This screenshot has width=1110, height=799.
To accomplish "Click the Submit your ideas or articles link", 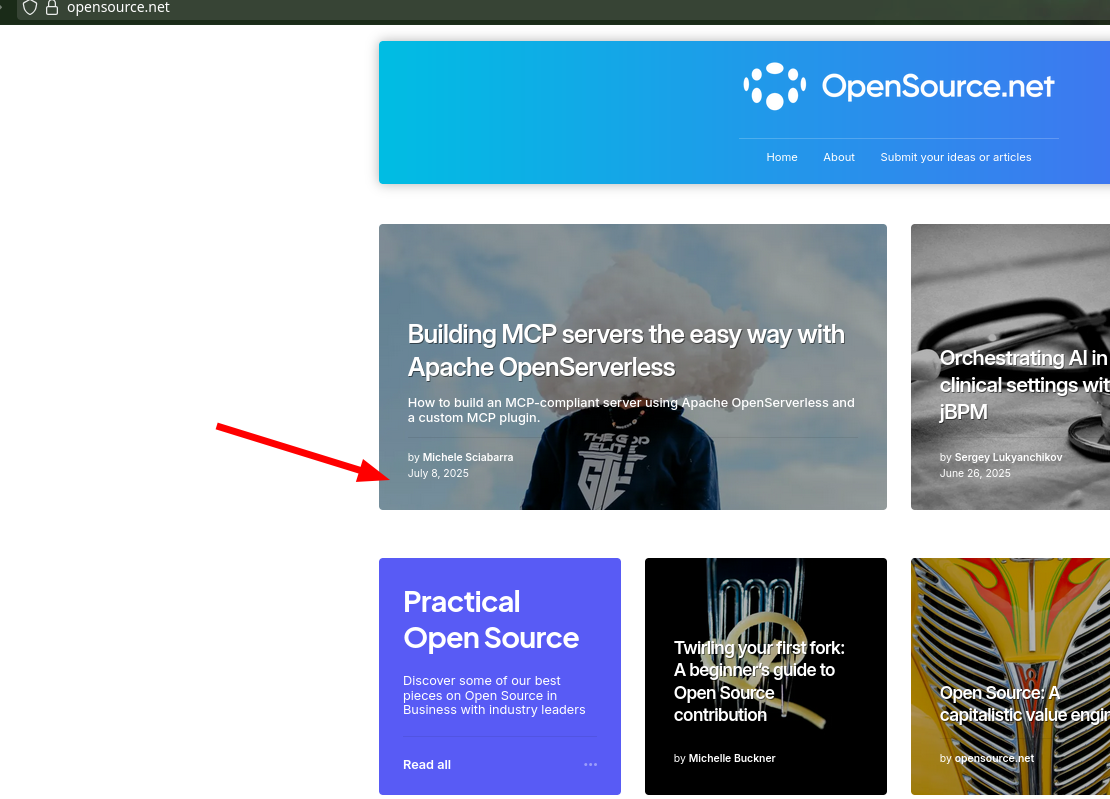I will [955, 157].
